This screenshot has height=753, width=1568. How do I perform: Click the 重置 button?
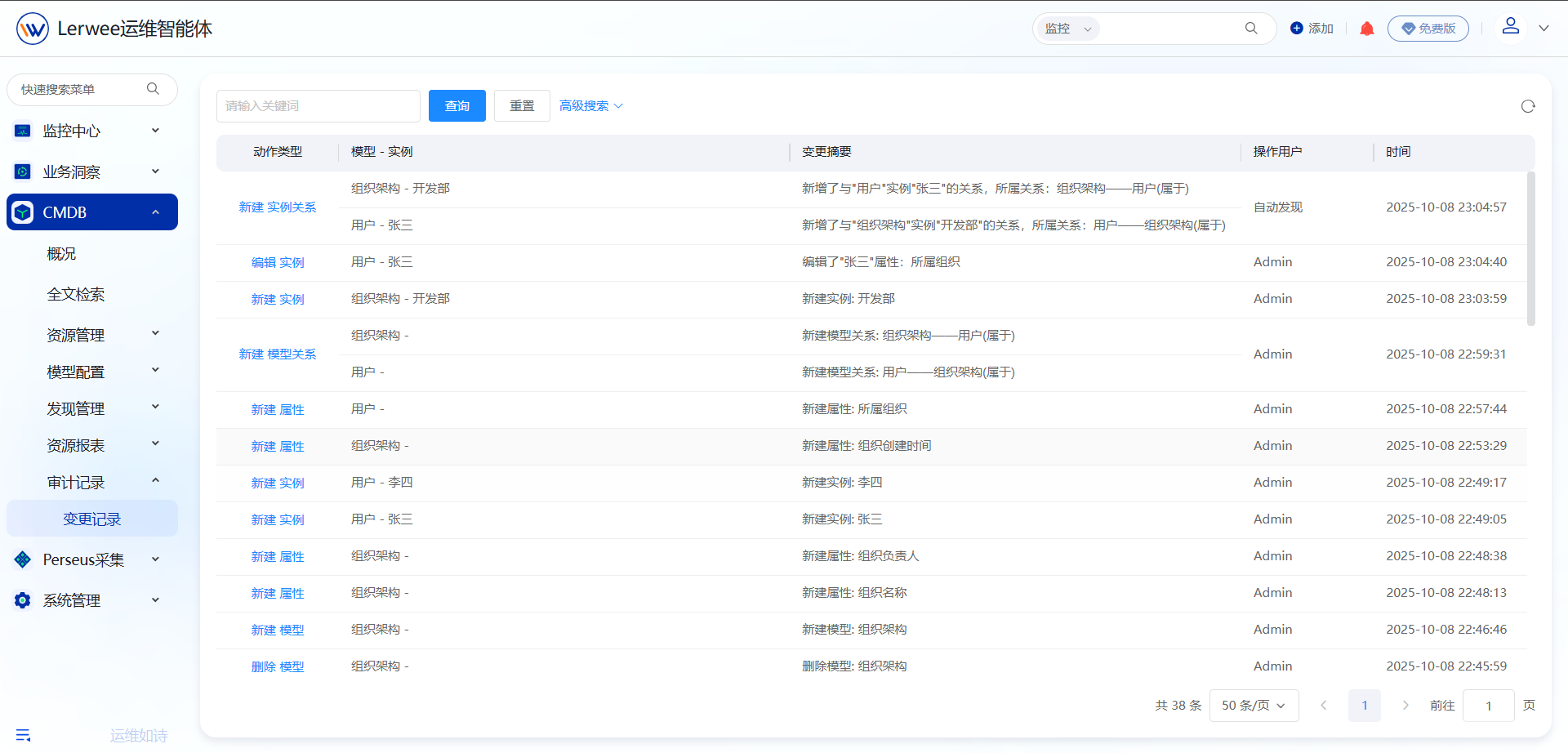[x=522, y=106]
